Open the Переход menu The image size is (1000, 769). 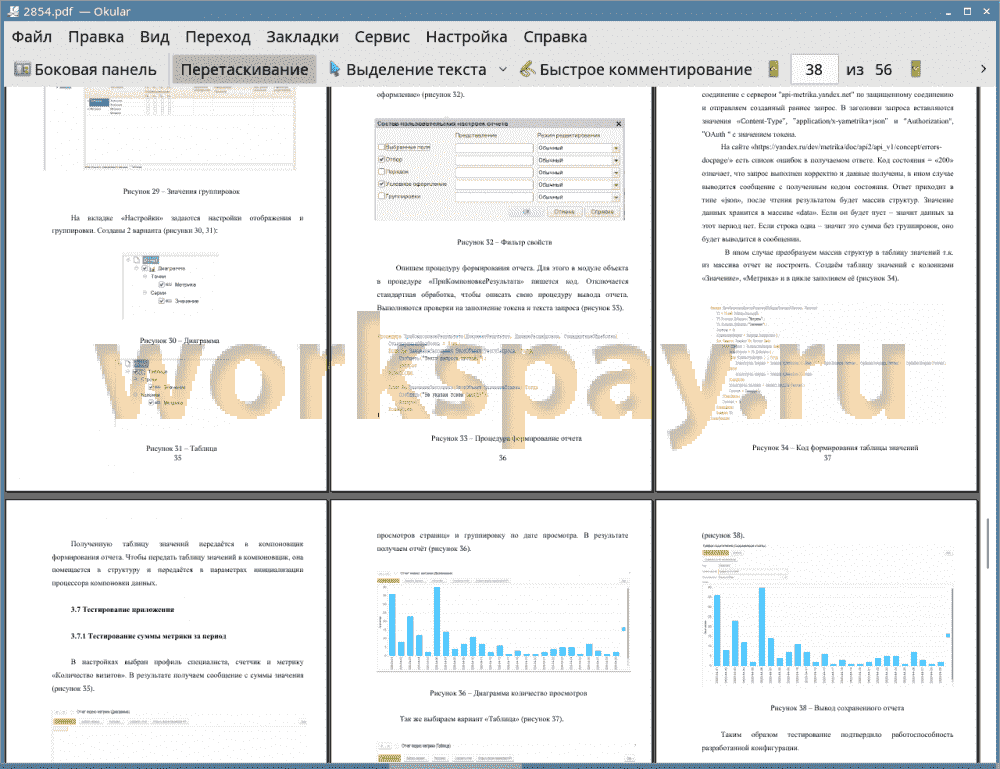click(218, 37)
